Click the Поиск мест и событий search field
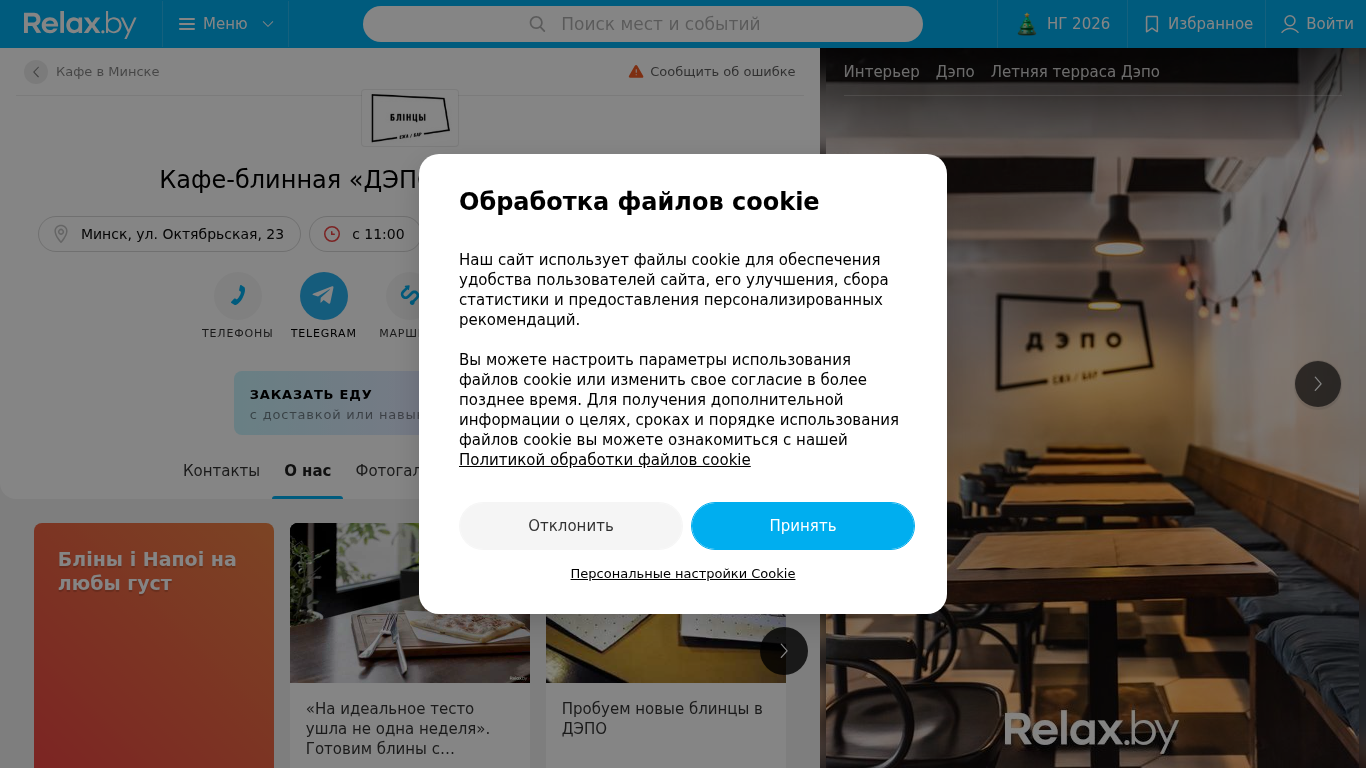Screen dimensions: 1366x768 click(x=643, y=24)
